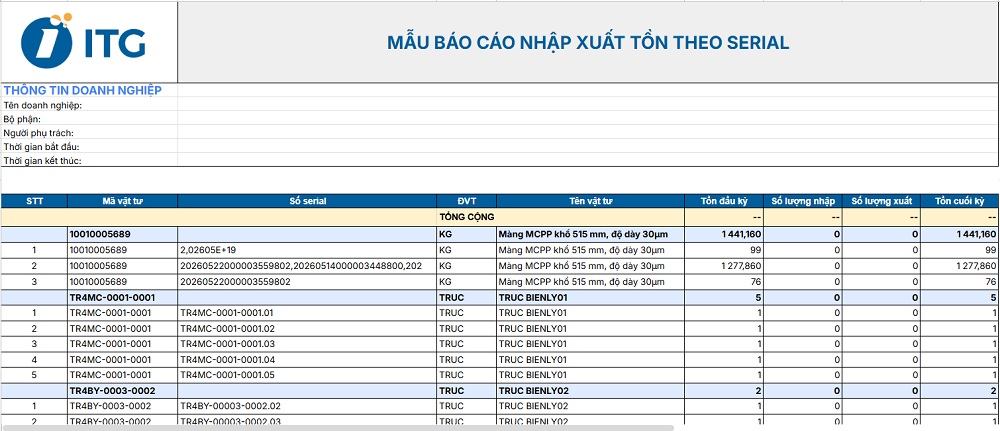Select the title cell 'MẪU BÁO CÁO NHẬP XUẤT TỒN THEO SERIAL'
This screenshot has width=1000, height=431.
588,43
